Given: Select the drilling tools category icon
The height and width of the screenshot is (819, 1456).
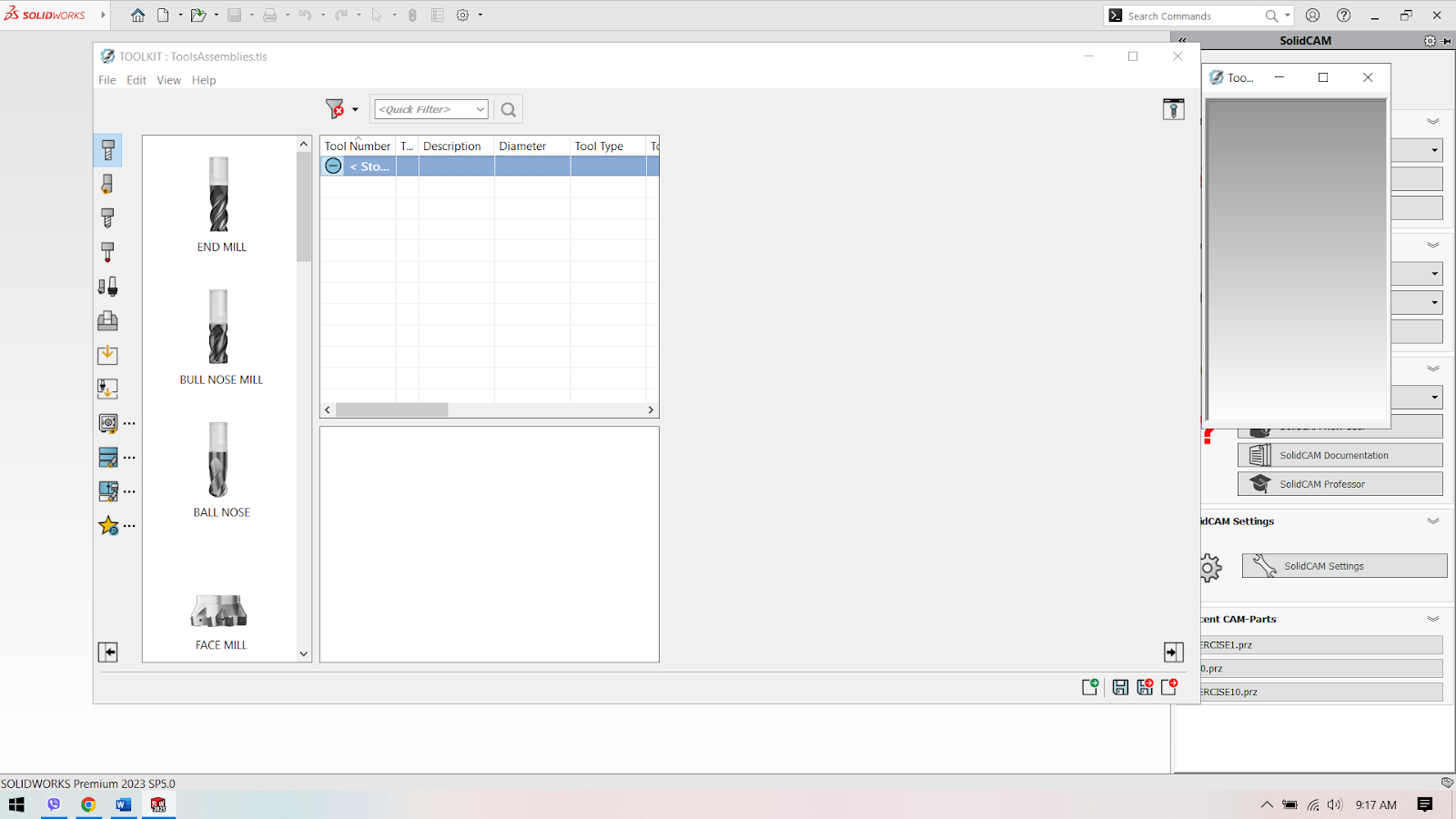Looking at the screenshot, I should (107, 218).
